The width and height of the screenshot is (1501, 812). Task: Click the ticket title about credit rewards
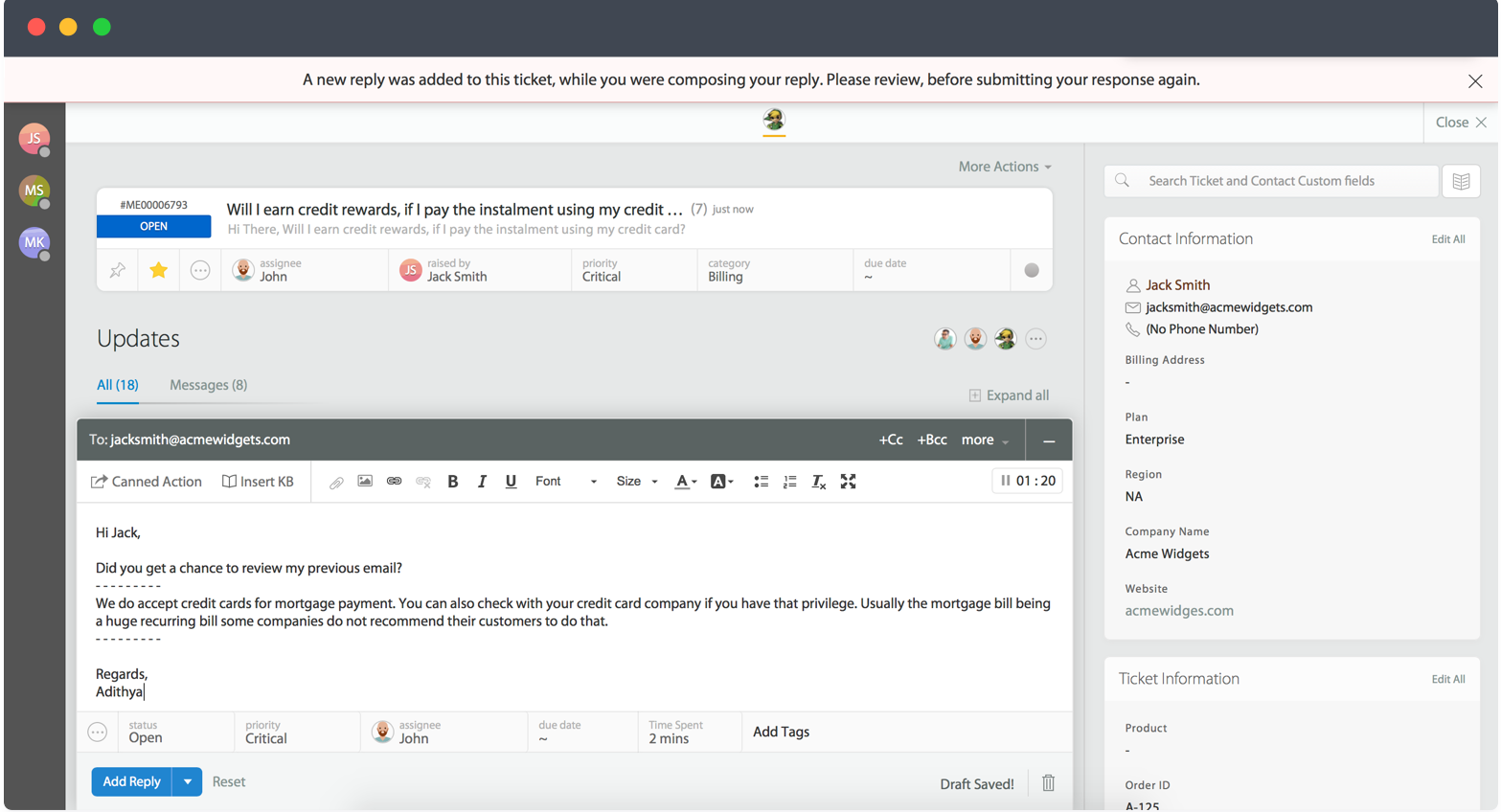(454, 210)
